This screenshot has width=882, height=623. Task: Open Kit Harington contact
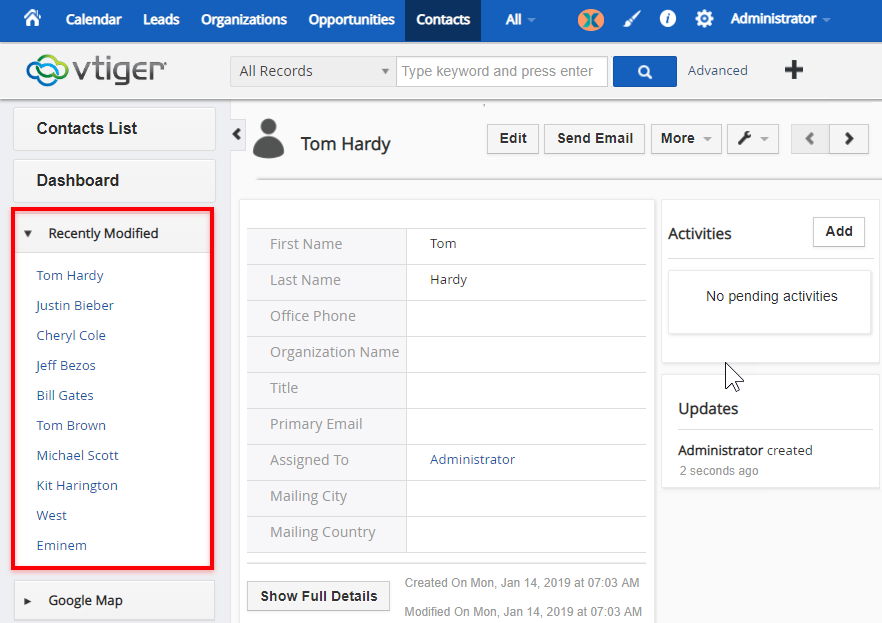click(x=77, y=485)
